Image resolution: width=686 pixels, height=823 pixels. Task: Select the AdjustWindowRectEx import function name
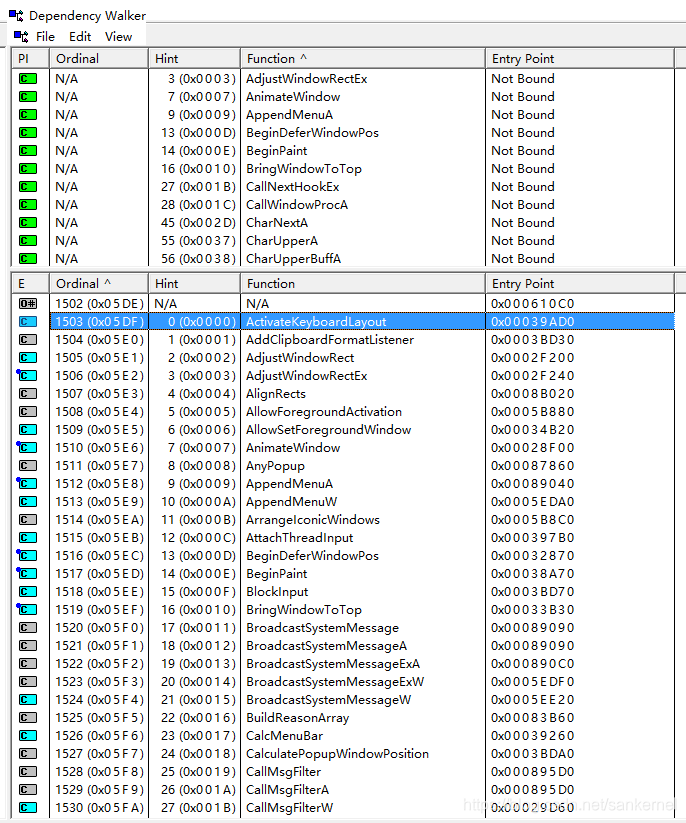[x=307, y=79]
